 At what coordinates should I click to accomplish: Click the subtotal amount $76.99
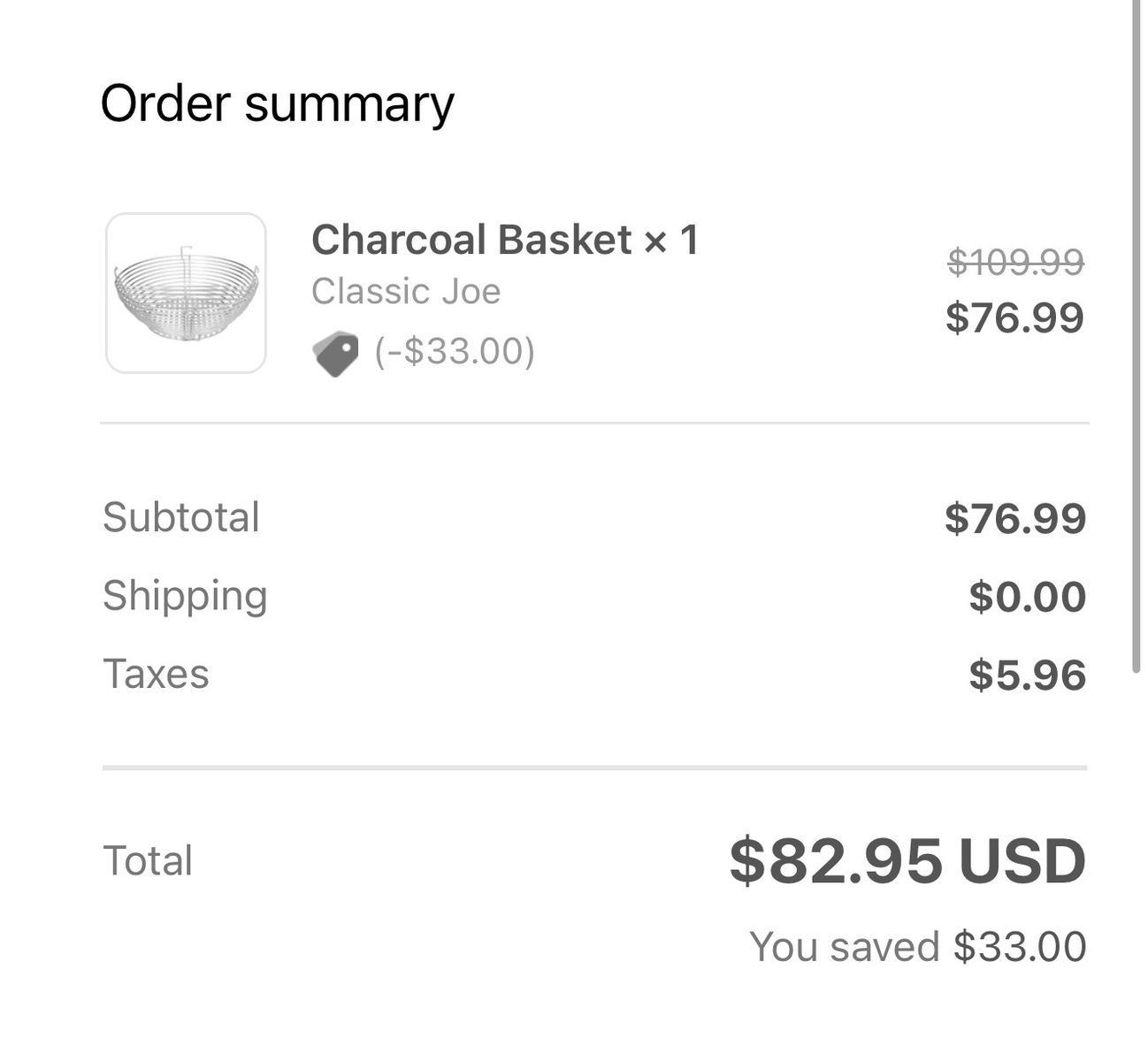coord(1014,518)
